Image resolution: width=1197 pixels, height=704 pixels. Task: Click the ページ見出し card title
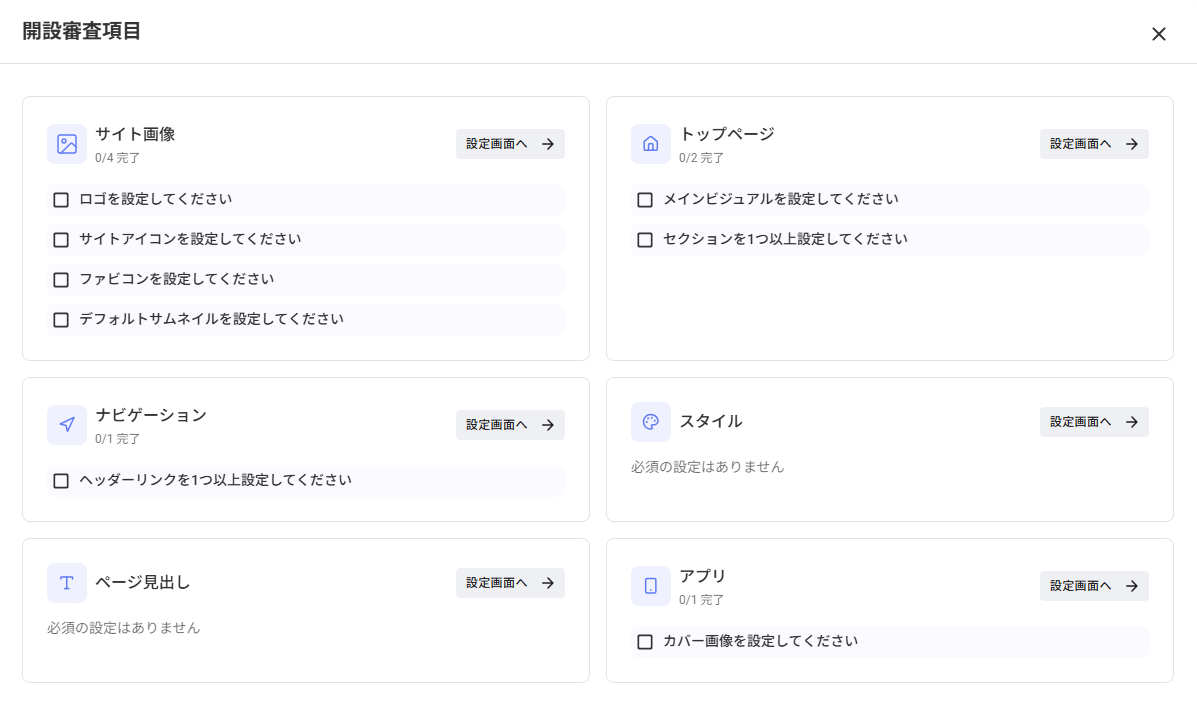pyautogui.click(x=143, y=583)
